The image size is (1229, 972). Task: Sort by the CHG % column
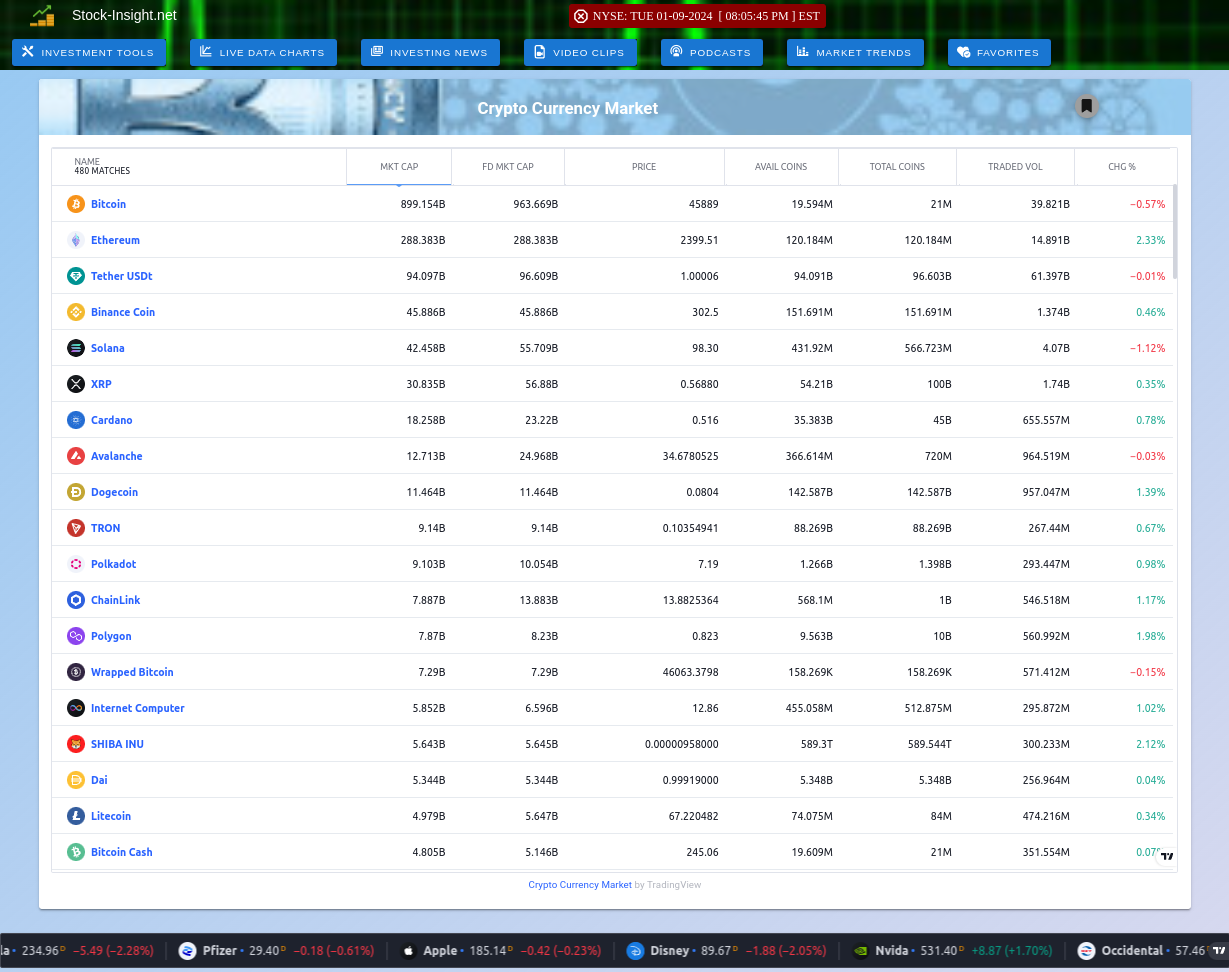tap(1122, 167)
